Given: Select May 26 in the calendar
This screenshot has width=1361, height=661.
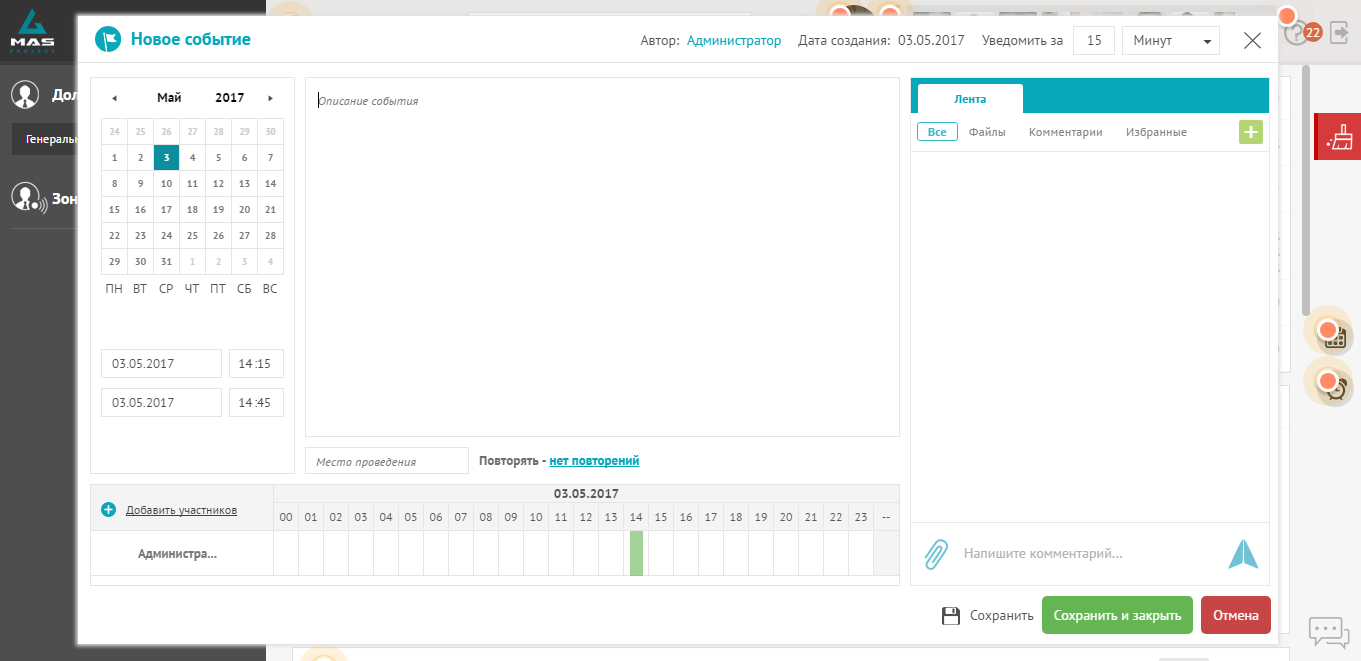Looking at the screenshot, I should [218, 236].
